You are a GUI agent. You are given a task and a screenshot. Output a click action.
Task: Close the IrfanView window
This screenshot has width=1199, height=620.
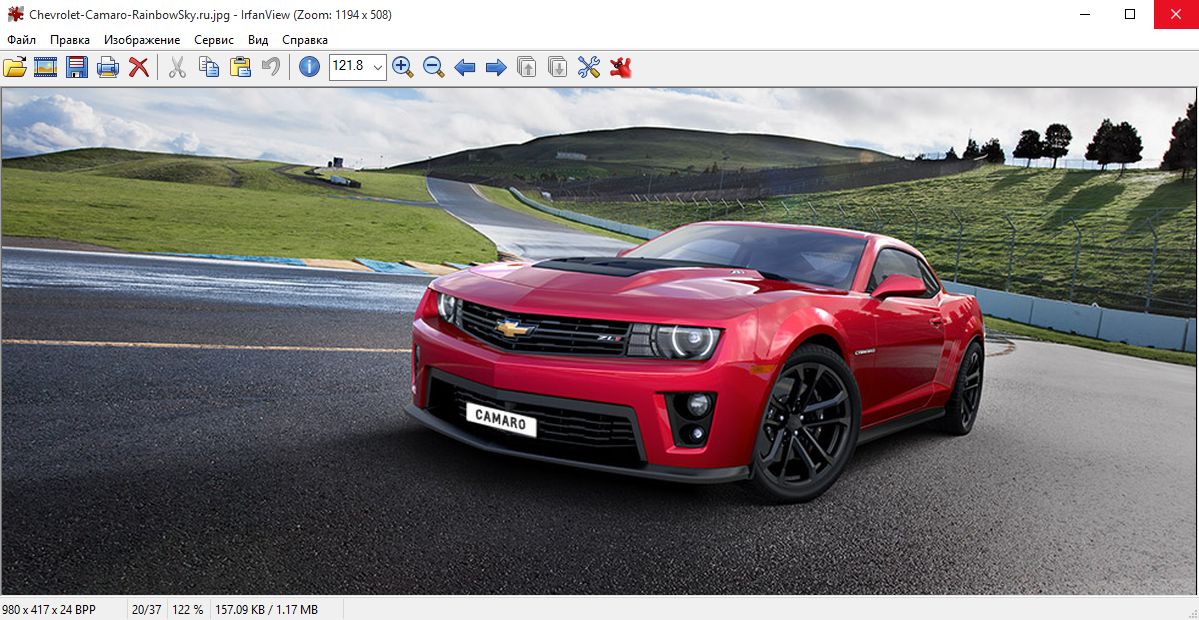click(1176, 14)
